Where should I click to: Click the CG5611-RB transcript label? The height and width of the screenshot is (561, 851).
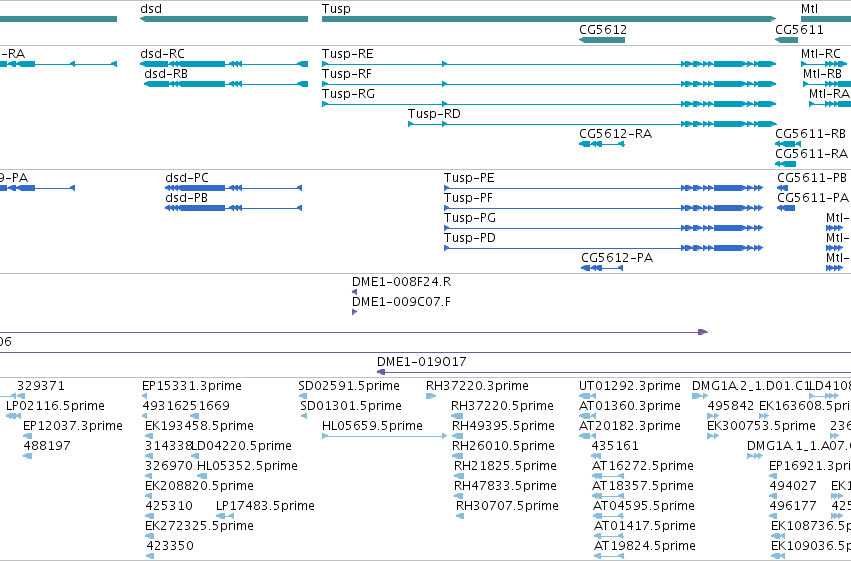point(810,134)
